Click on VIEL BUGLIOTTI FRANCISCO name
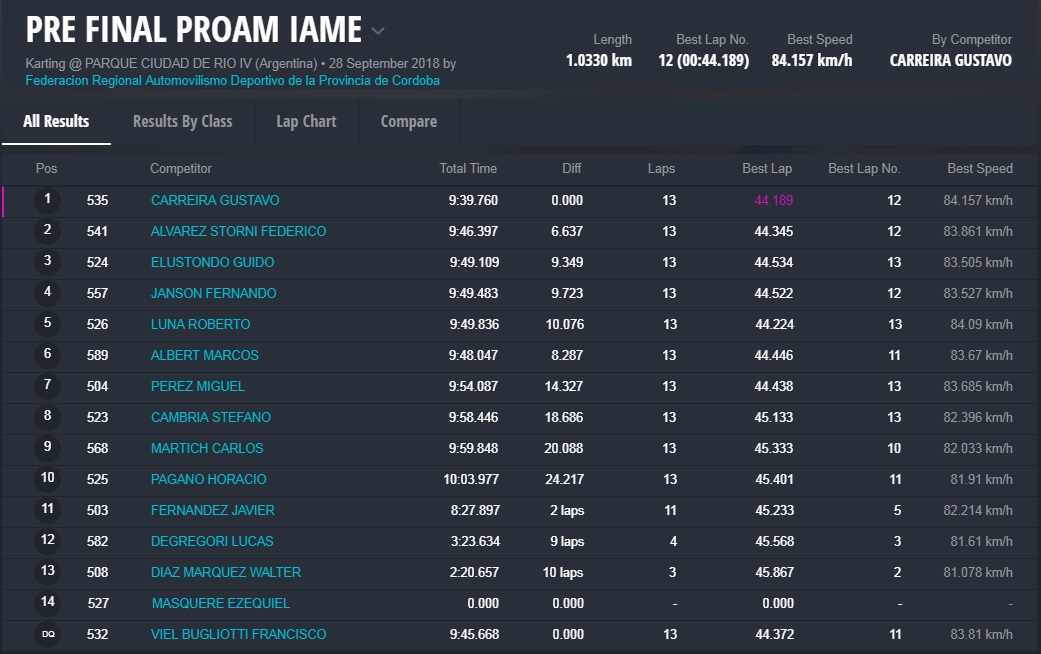Viewport: 1041px width, 654px height. coord(238,634)
